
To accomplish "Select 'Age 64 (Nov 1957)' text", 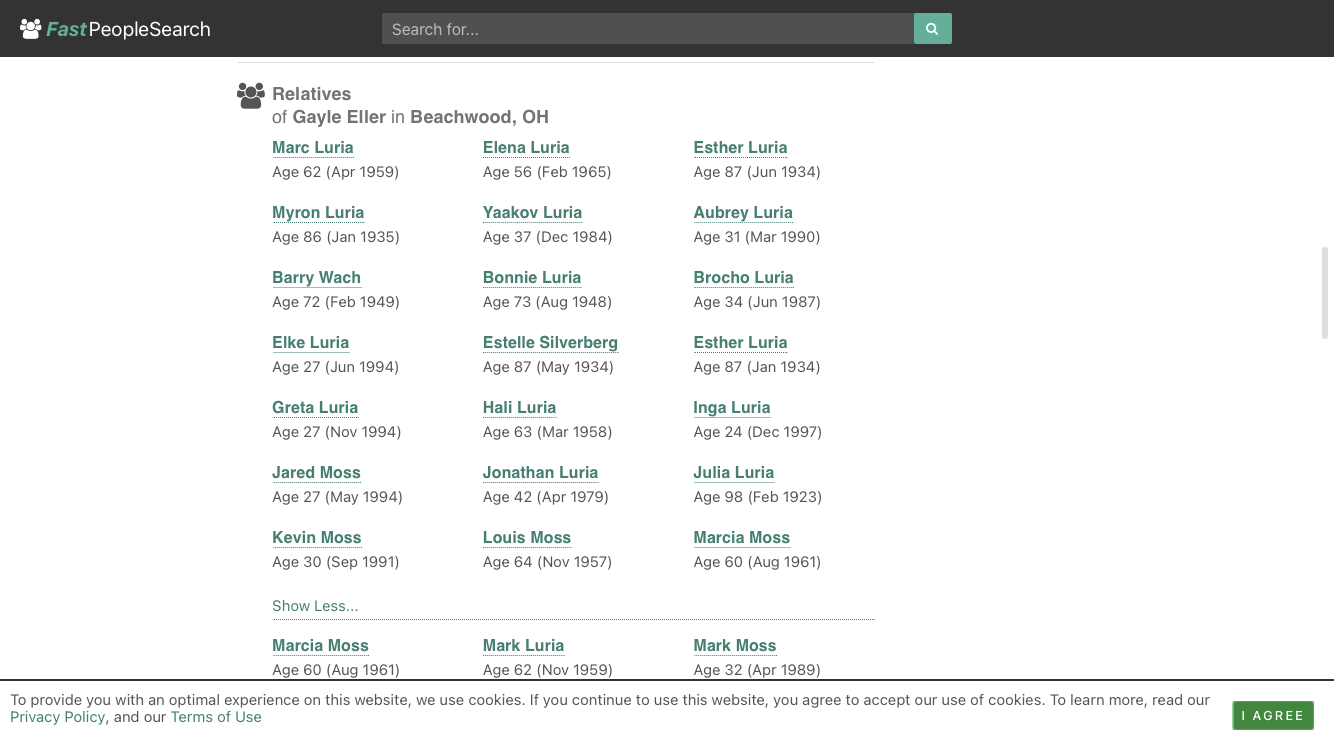I will (547, 562).
